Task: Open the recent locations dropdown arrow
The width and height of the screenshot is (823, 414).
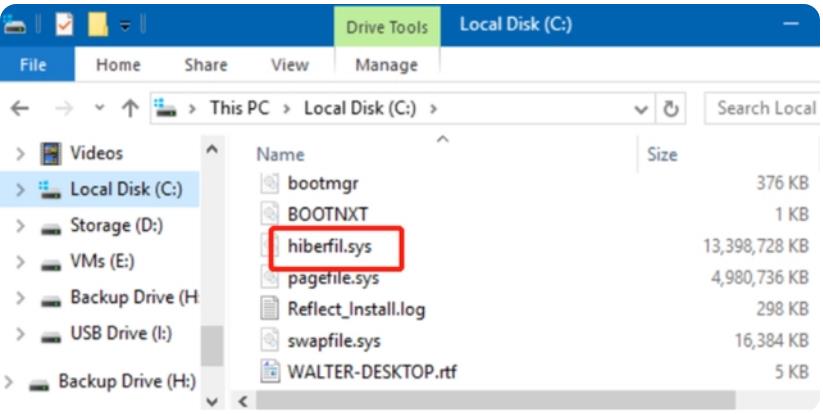Action: point(99,109)
